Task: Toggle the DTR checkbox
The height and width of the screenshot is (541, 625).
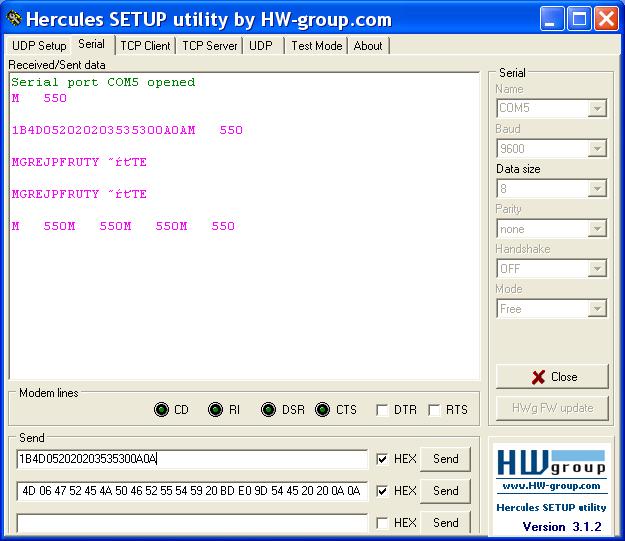Action: click(x=382, y=410)
